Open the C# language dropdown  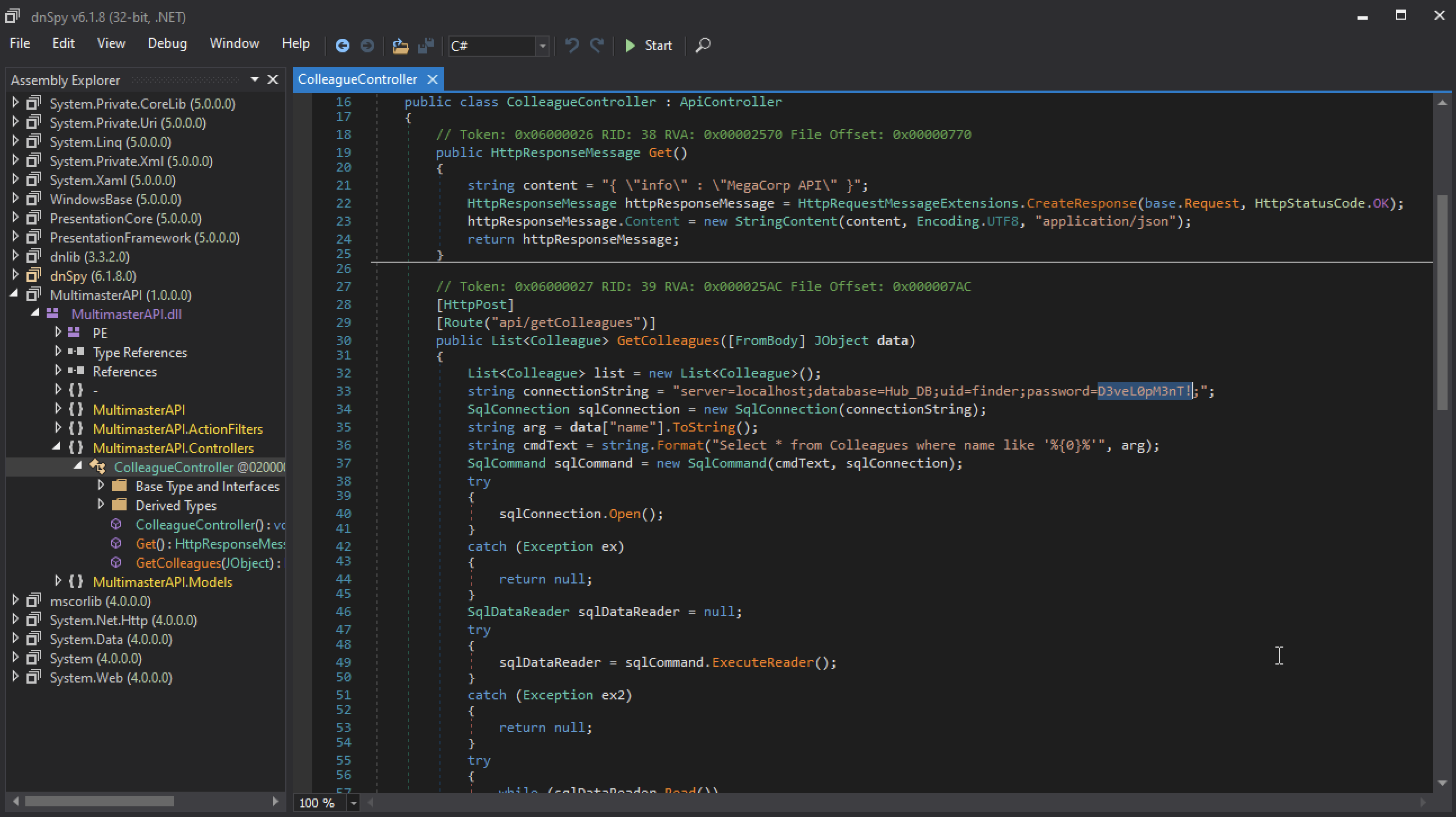(542, 46)
